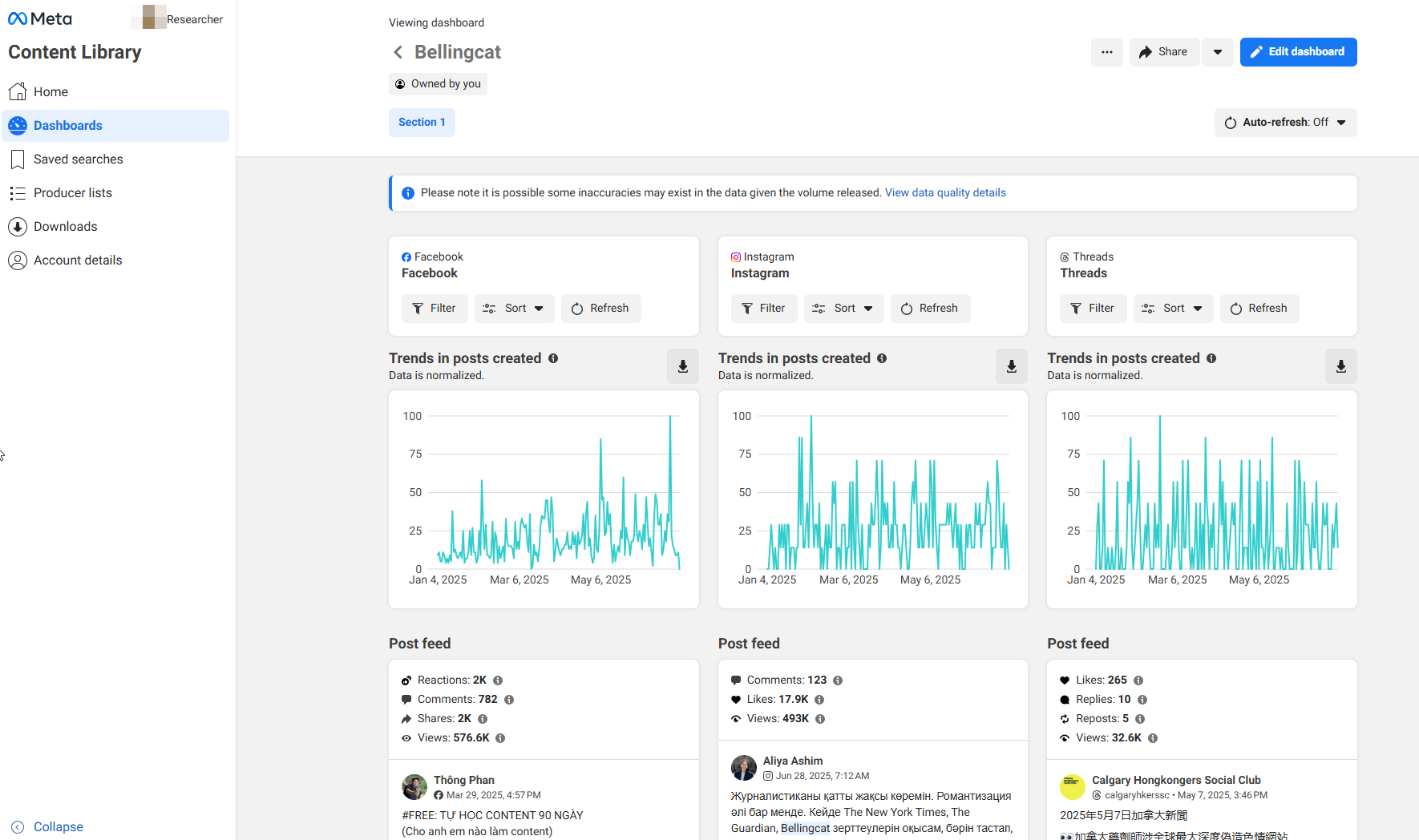The image size is (1419, 840).
Task: Click info icon next to Views 576.6K
Action: click(x=500, y=738)
